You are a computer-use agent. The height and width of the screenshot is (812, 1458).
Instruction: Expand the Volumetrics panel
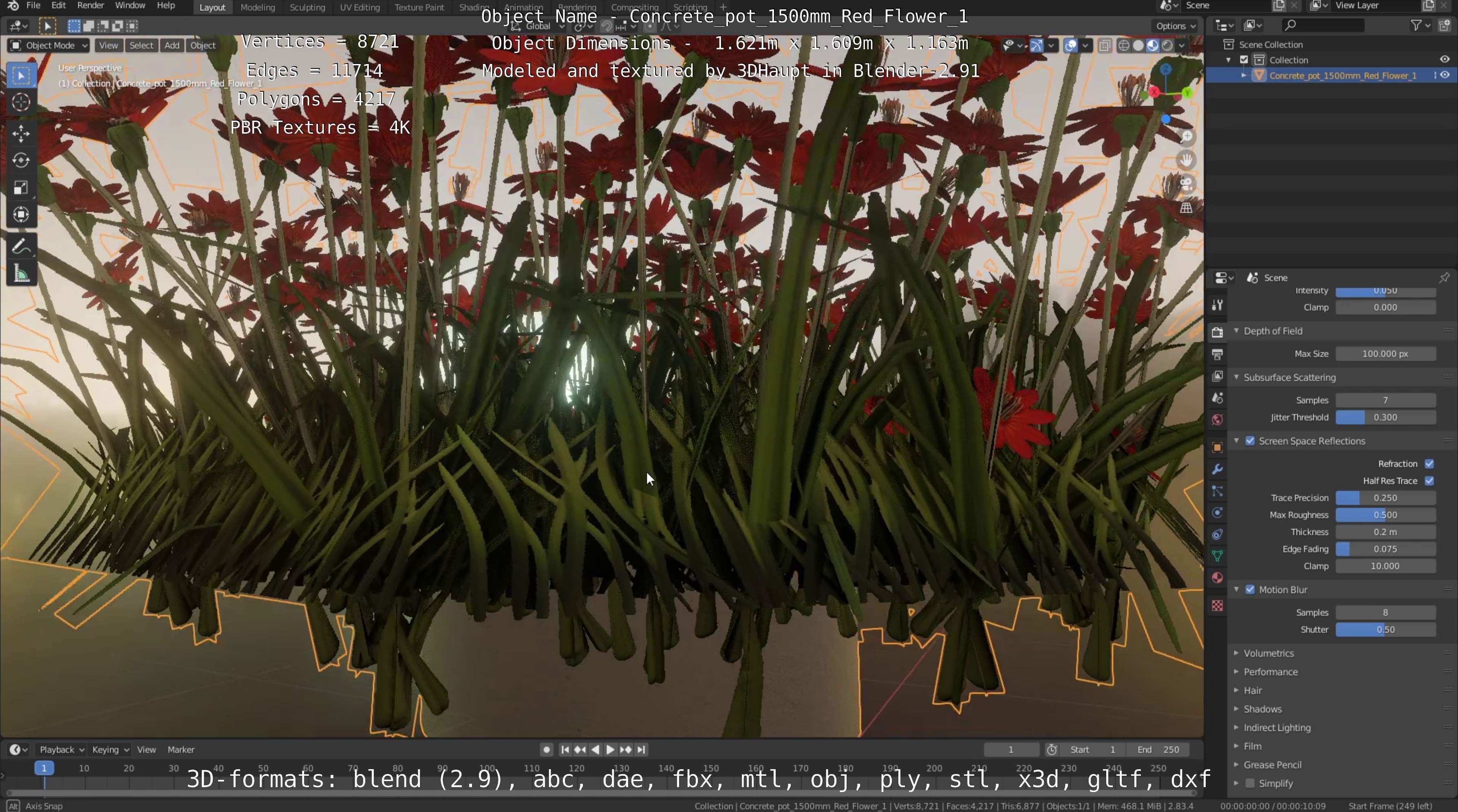click(1268, 653)
